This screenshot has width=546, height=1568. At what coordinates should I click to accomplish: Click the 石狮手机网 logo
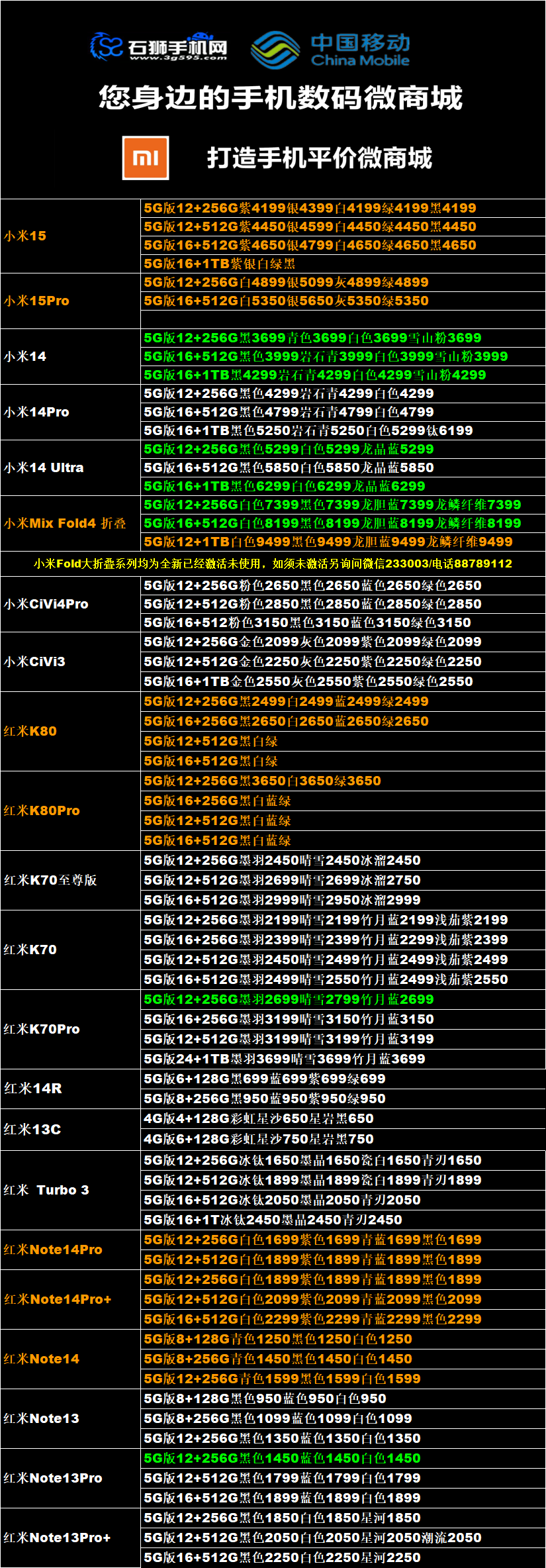click(x=159, y=46)
